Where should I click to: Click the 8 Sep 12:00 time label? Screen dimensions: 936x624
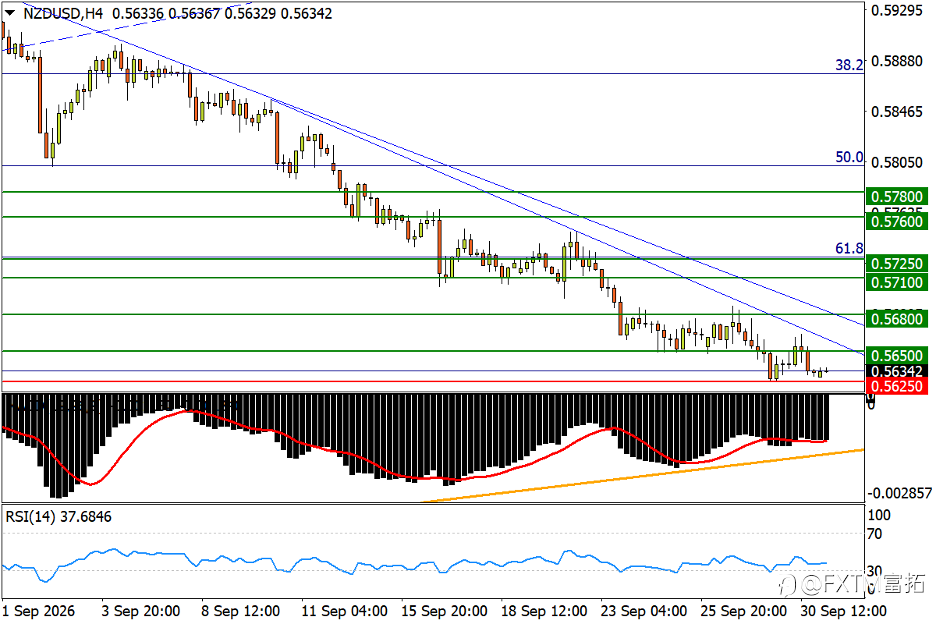241,611
